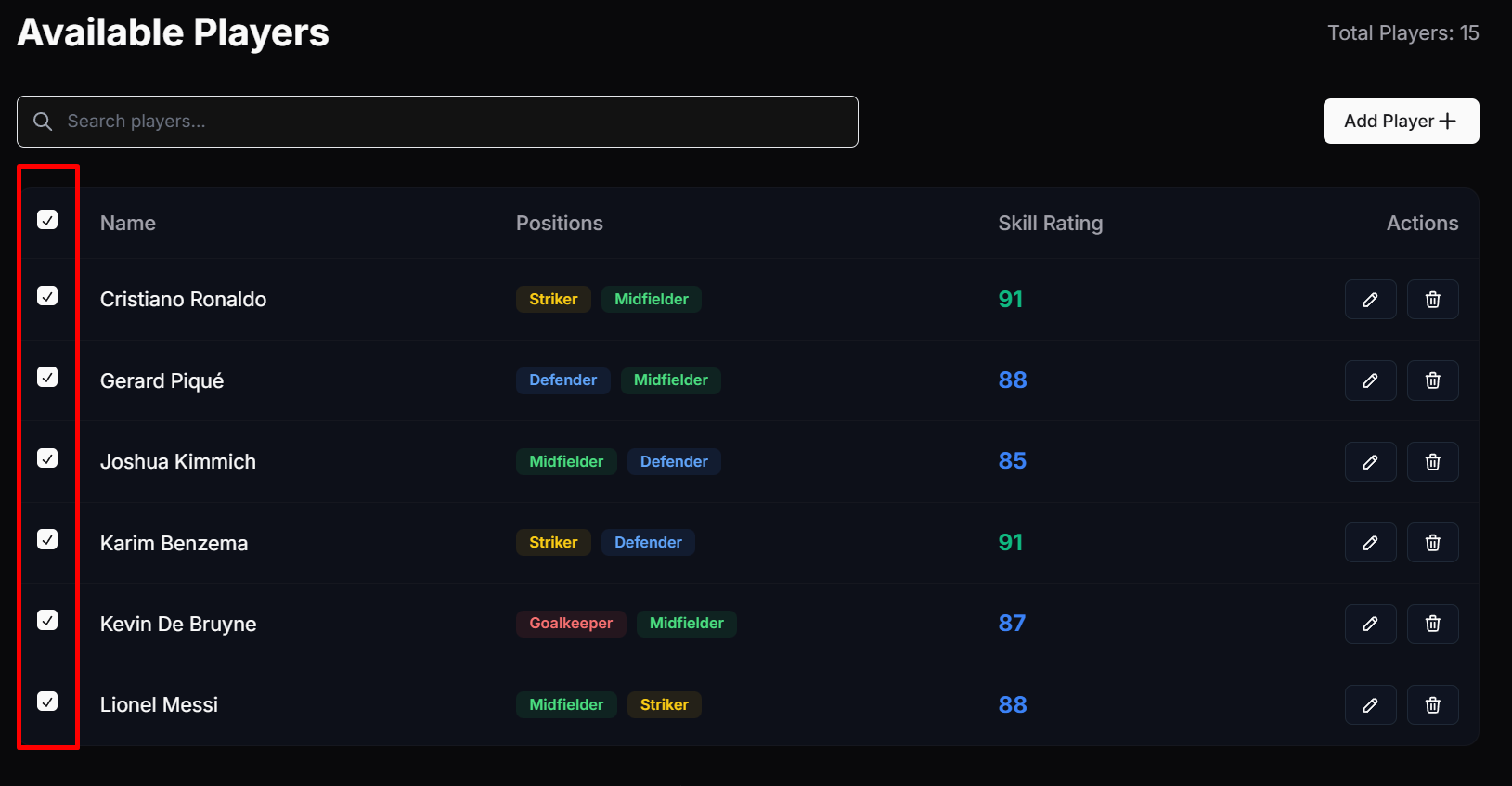Click Midfielder tag in Cristiano Ronaldo row

pos(652,299)
